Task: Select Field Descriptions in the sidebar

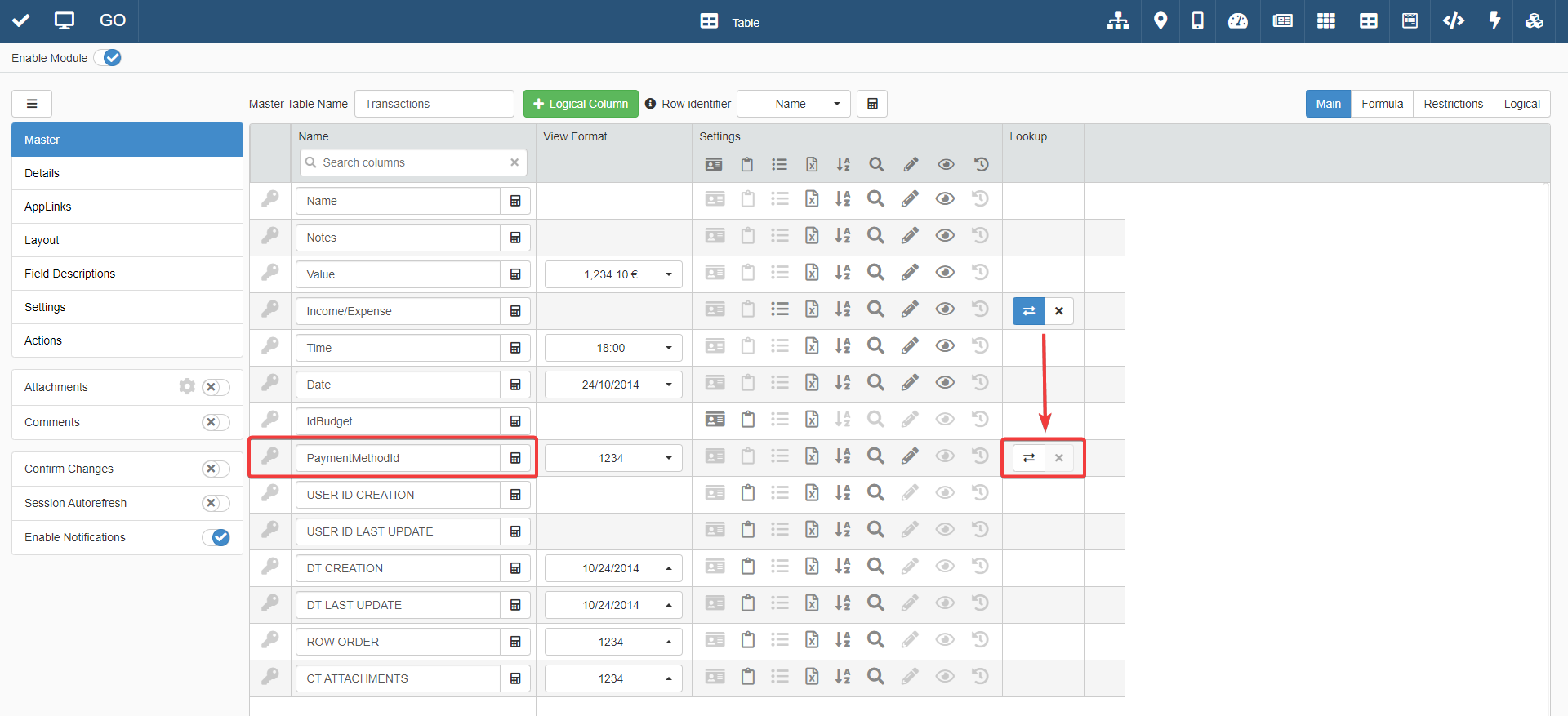Action: [x=70, y=274]
